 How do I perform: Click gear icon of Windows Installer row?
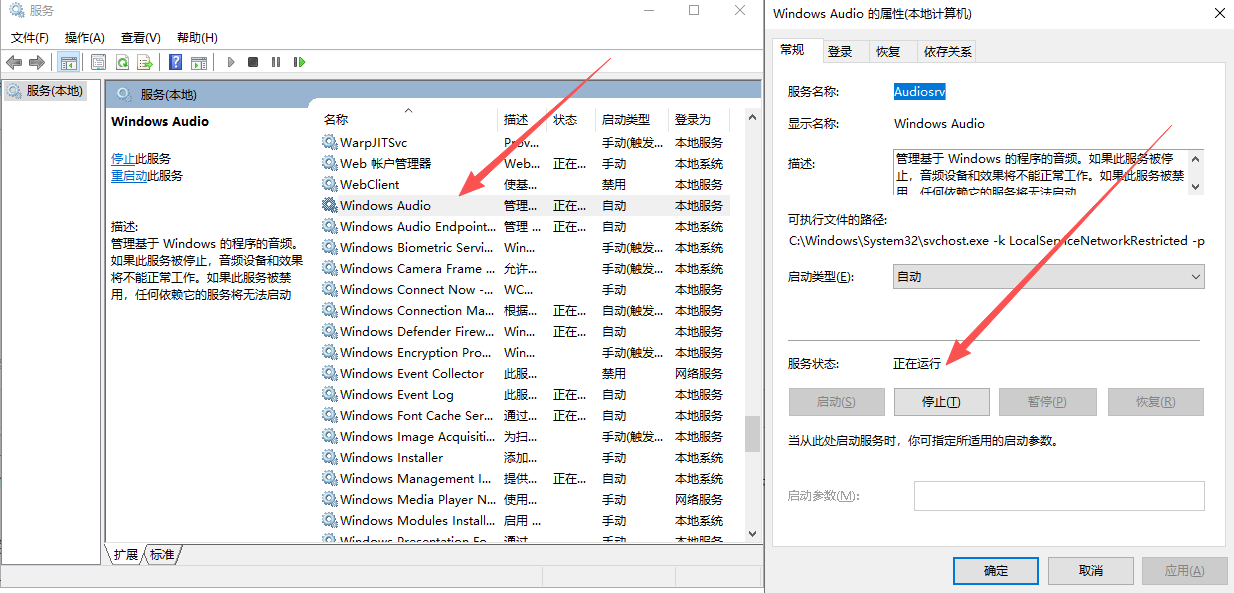tap(330, 457)
